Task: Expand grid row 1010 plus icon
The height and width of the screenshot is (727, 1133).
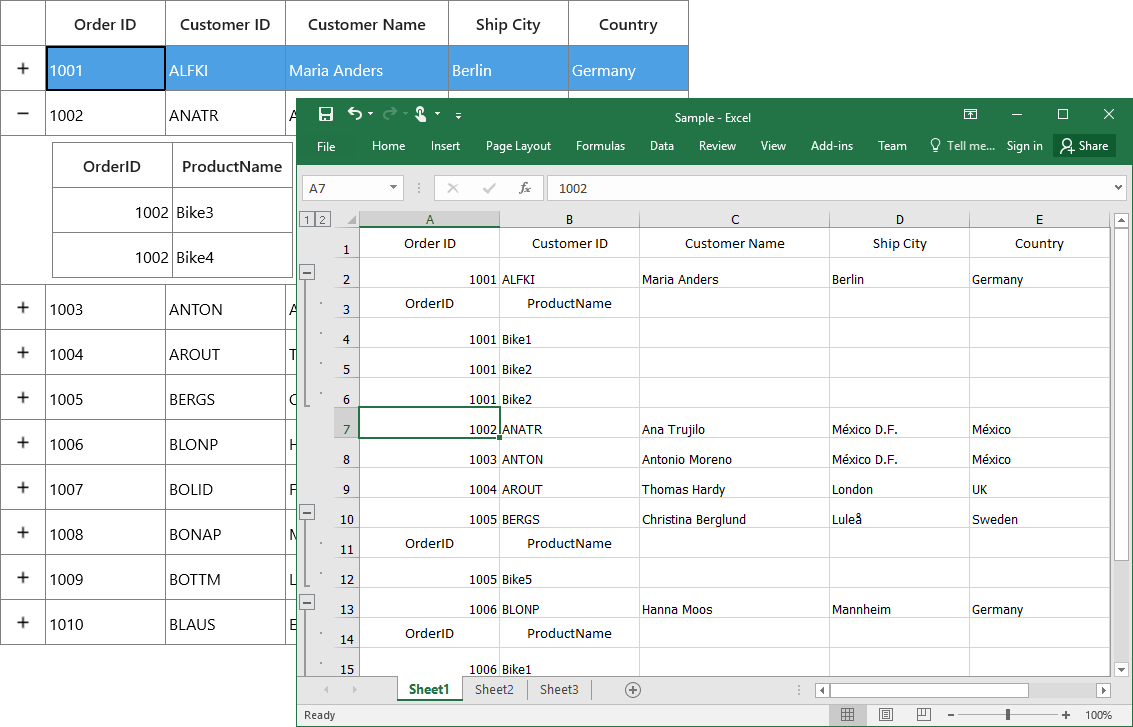Action: [23, 622]
